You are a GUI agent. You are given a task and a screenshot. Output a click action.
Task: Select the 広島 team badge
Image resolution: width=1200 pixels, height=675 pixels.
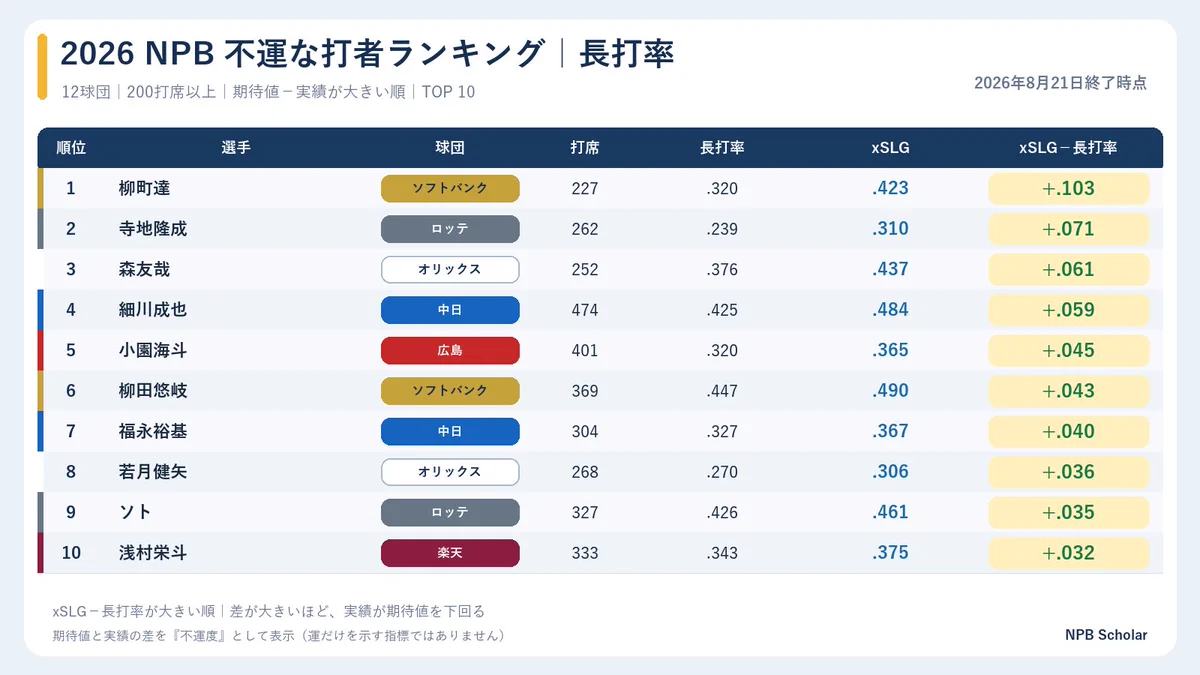(450, 351)
